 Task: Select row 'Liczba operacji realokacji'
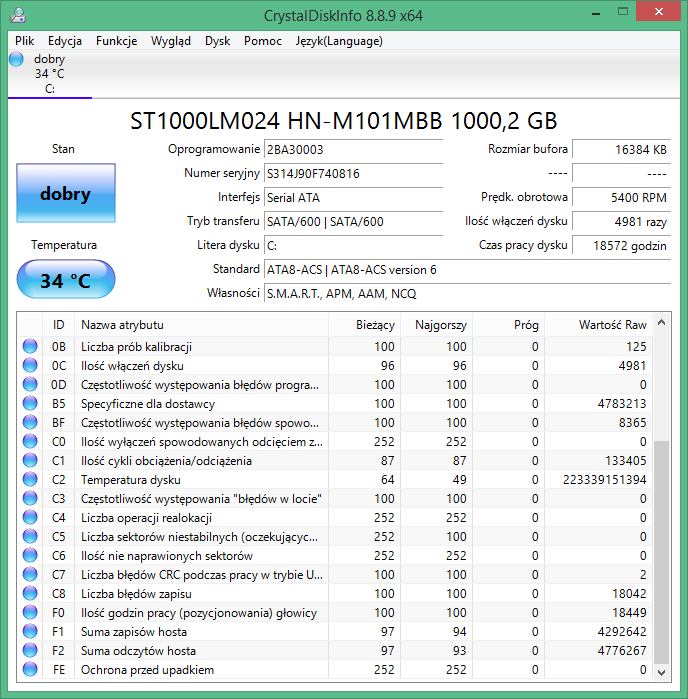pos(335,518)
